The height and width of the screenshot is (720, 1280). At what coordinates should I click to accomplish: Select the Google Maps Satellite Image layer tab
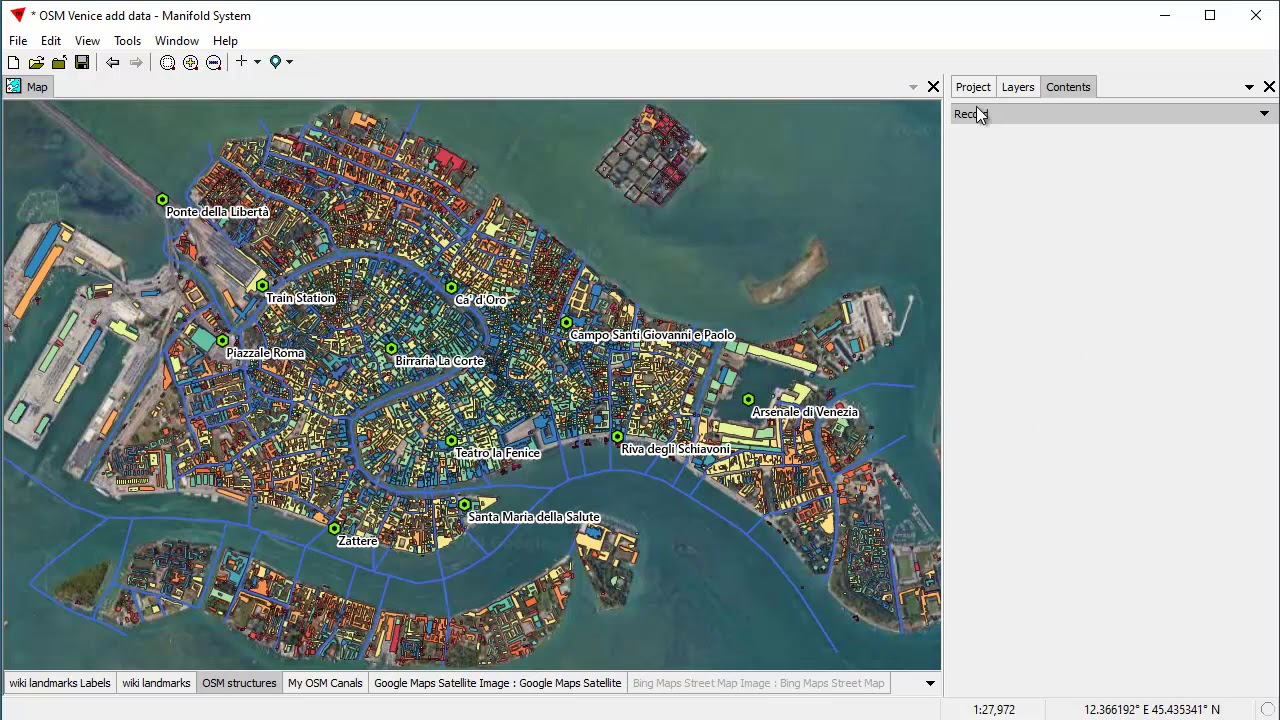click(x=498, y=683)
